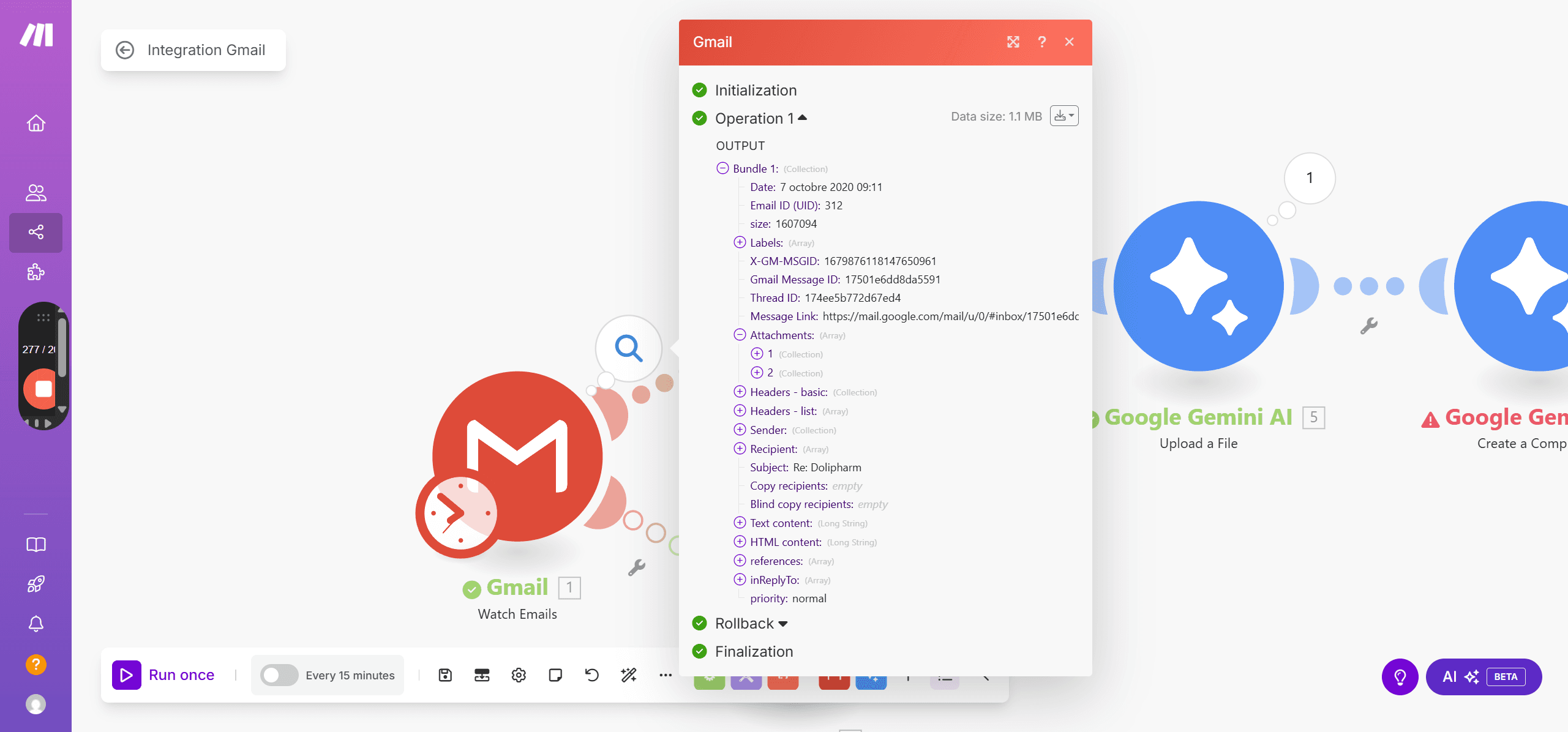Select the Email ID (UID) value 312

point(833,206)
